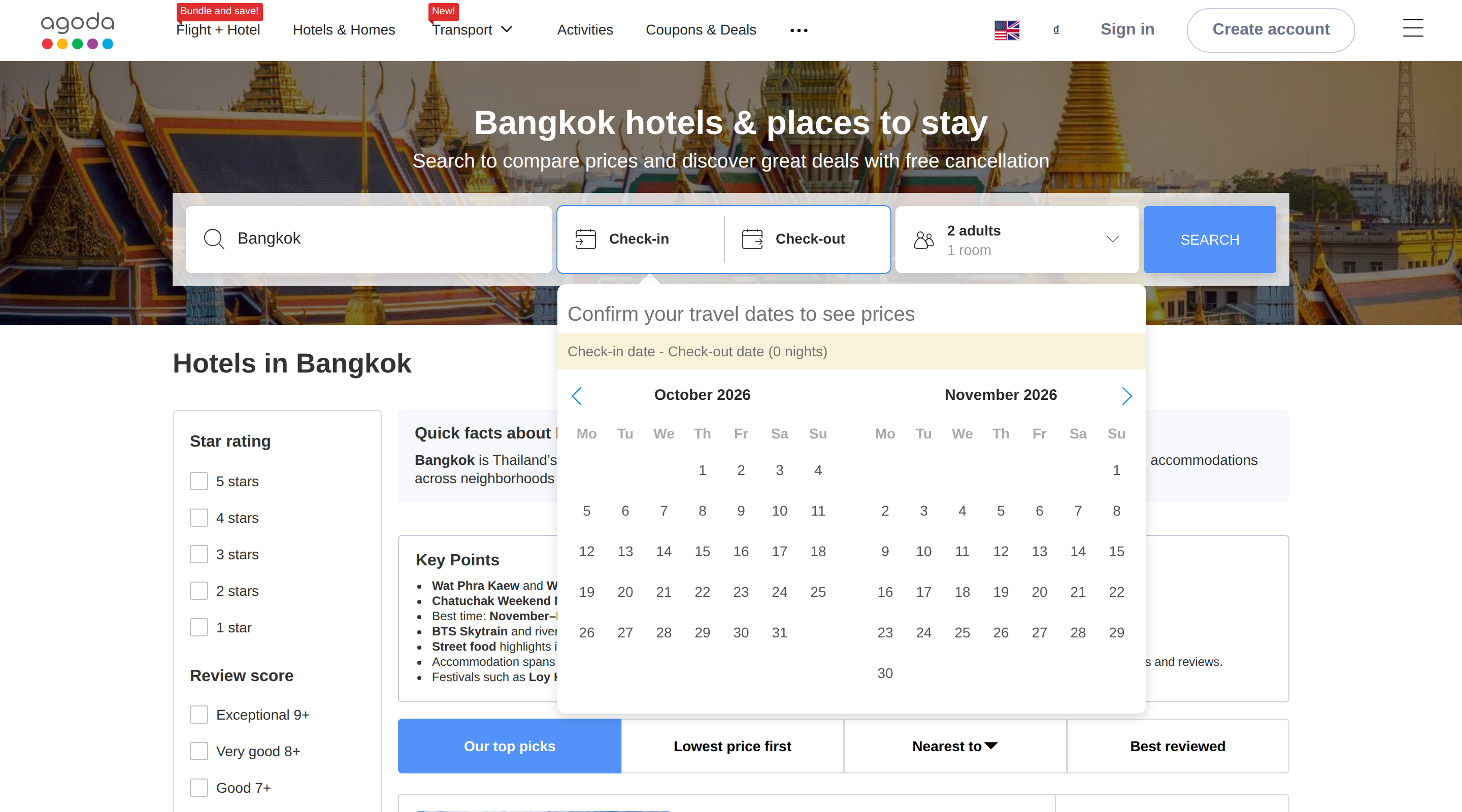1462x812 pixels.
Task: Expand the Transport dropdown menu
Action: [x=473, y=29]
